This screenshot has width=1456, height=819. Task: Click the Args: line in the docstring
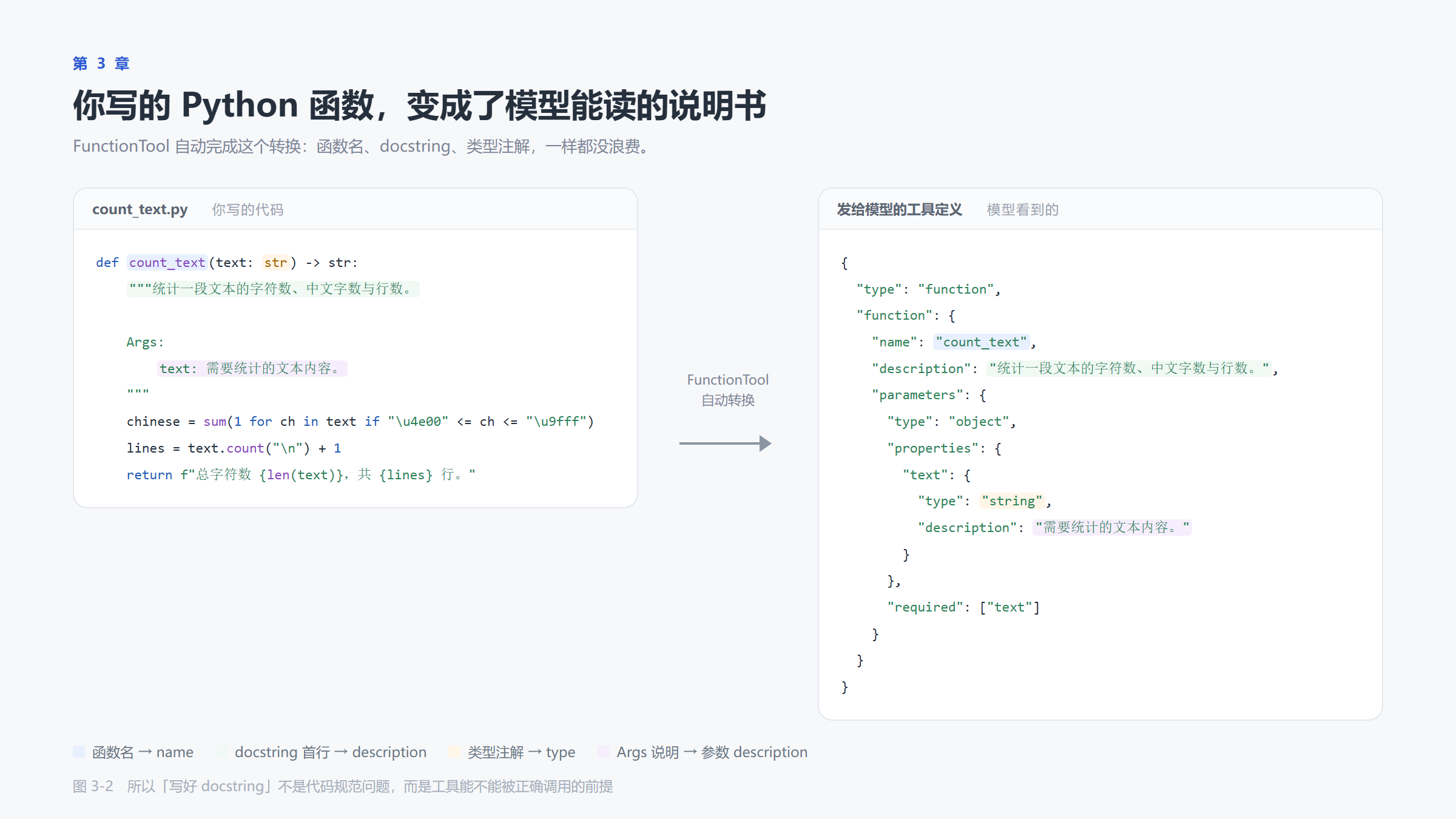click(145, 342)
